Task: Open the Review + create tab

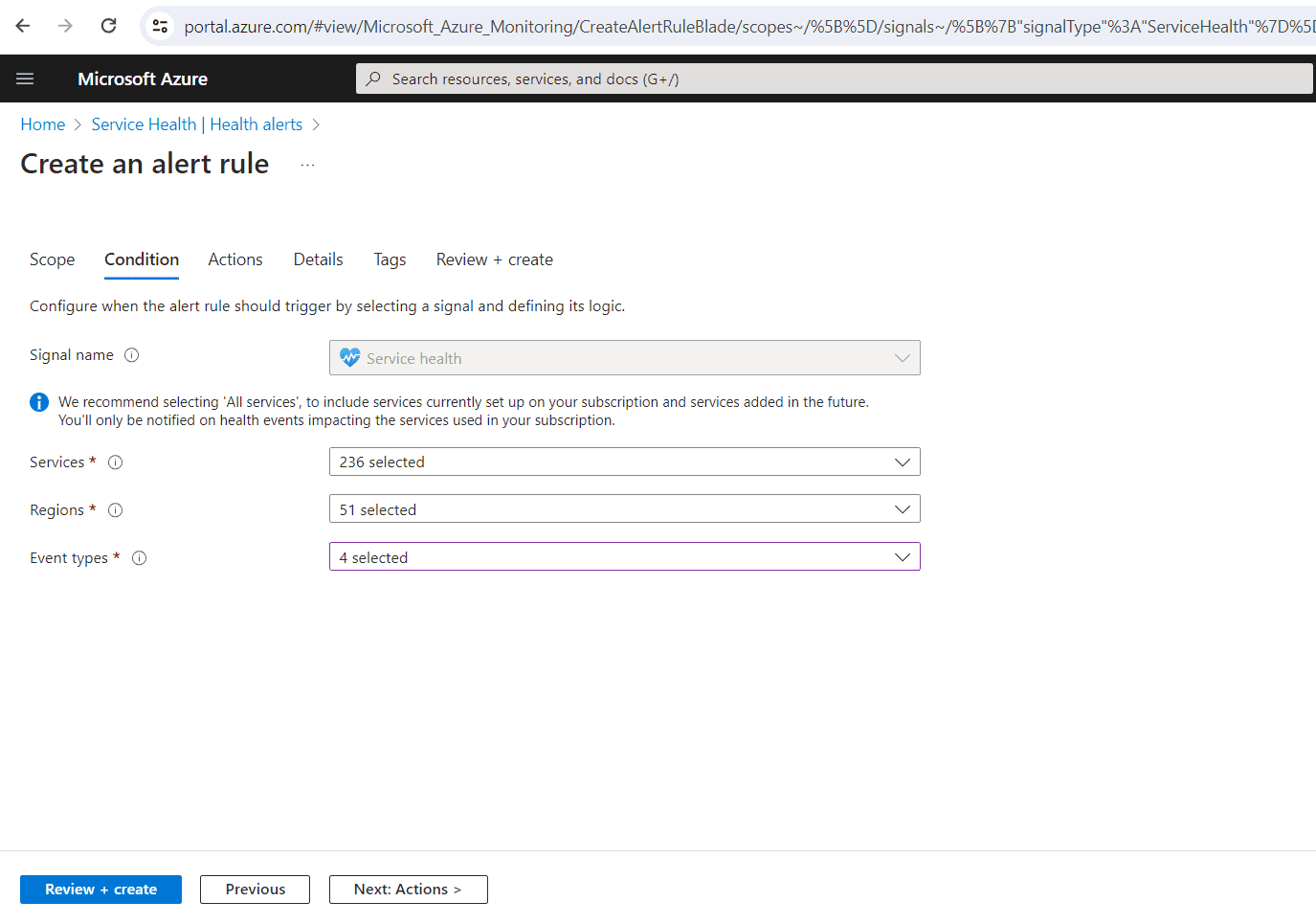Action: click(x=495, y=259)
